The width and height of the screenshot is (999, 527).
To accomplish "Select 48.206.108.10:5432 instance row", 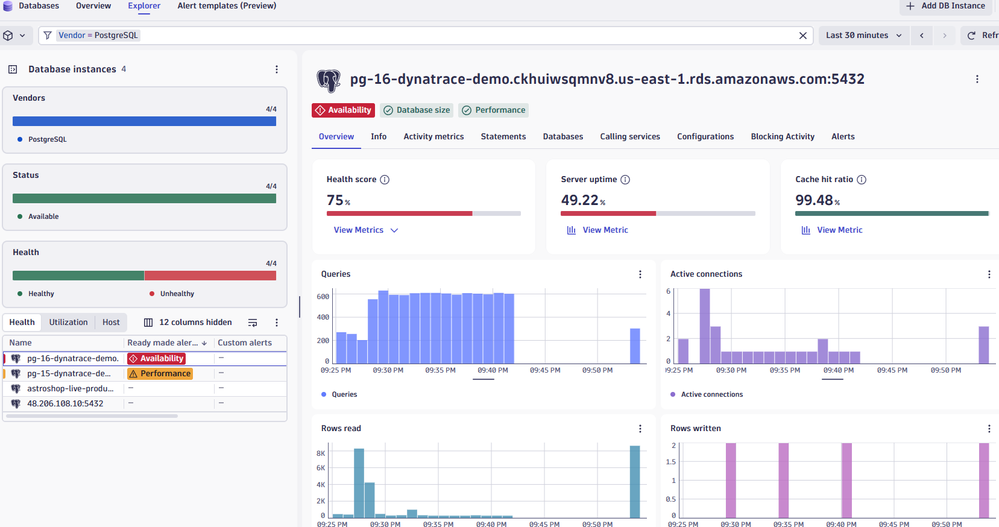I will (x=145, y=403).
